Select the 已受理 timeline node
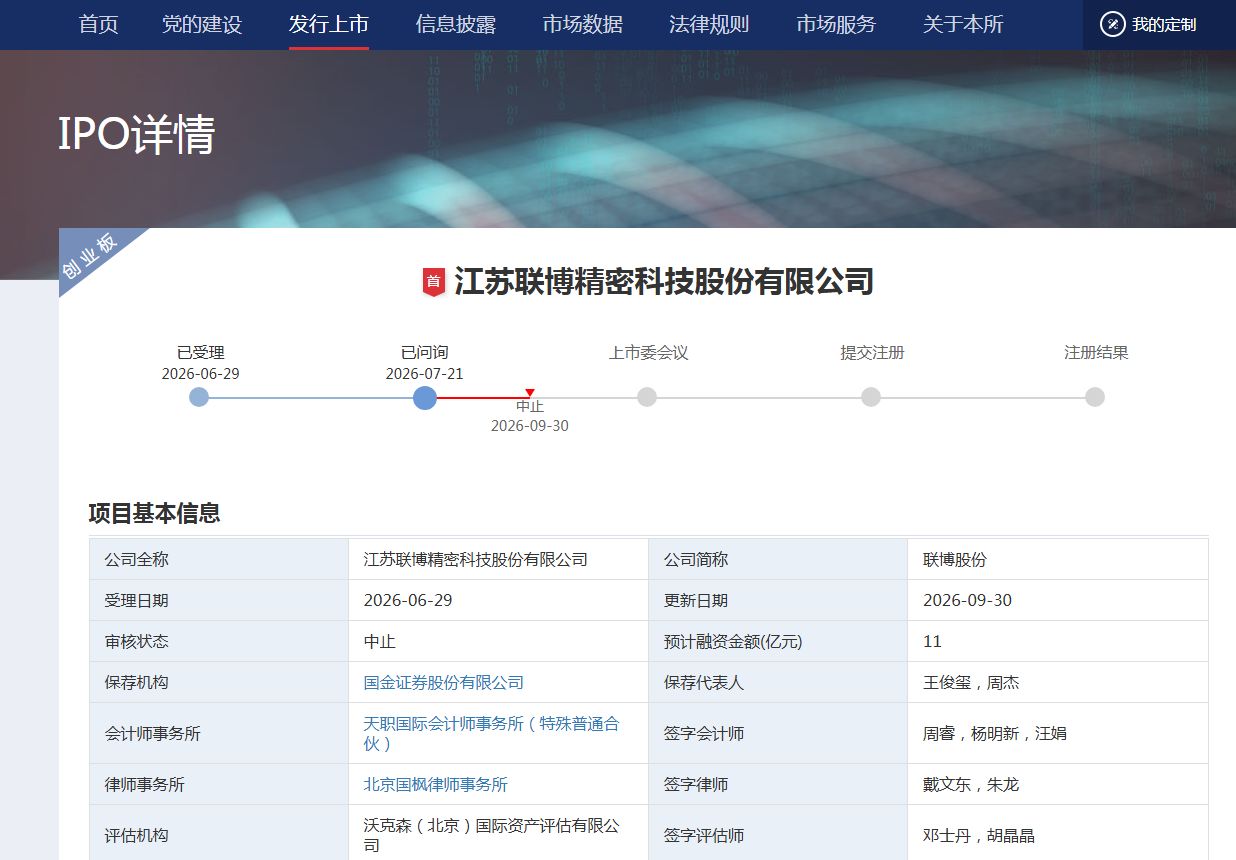 click(x=199, y=397)
